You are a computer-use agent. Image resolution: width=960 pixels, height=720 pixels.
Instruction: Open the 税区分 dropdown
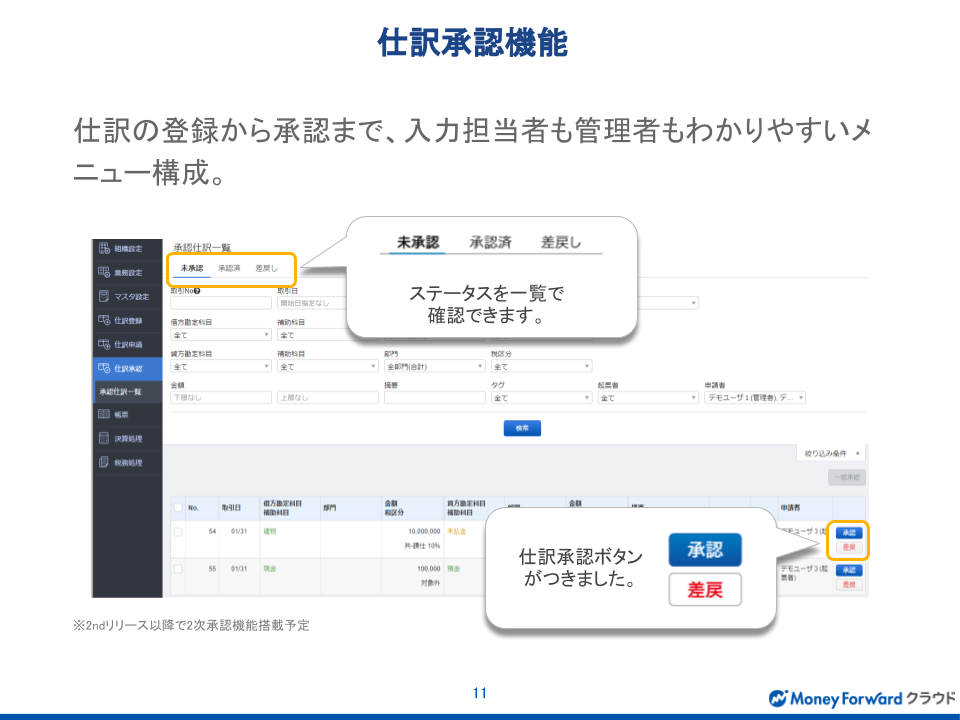pyautogui.click(x=541, y=366)
